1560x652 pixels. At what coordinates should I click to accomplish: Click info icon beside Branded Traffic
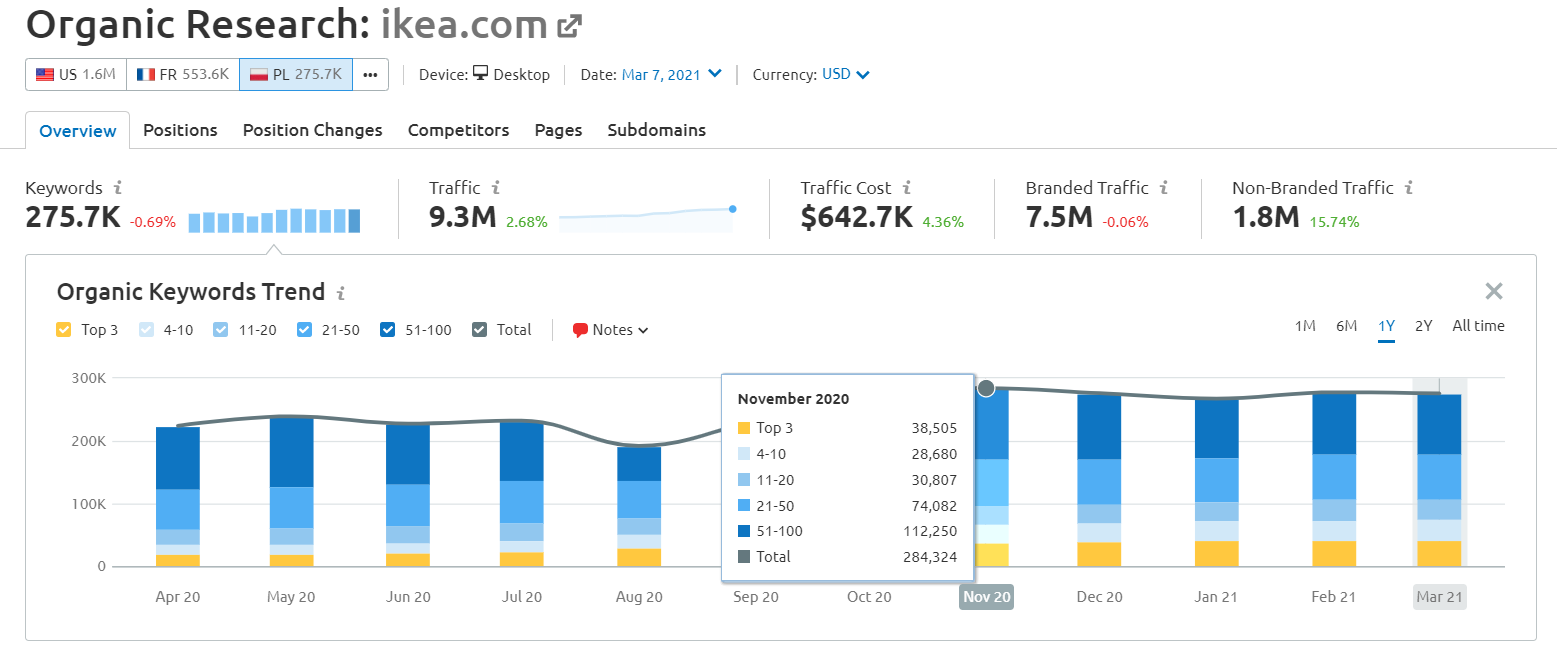1164,187
